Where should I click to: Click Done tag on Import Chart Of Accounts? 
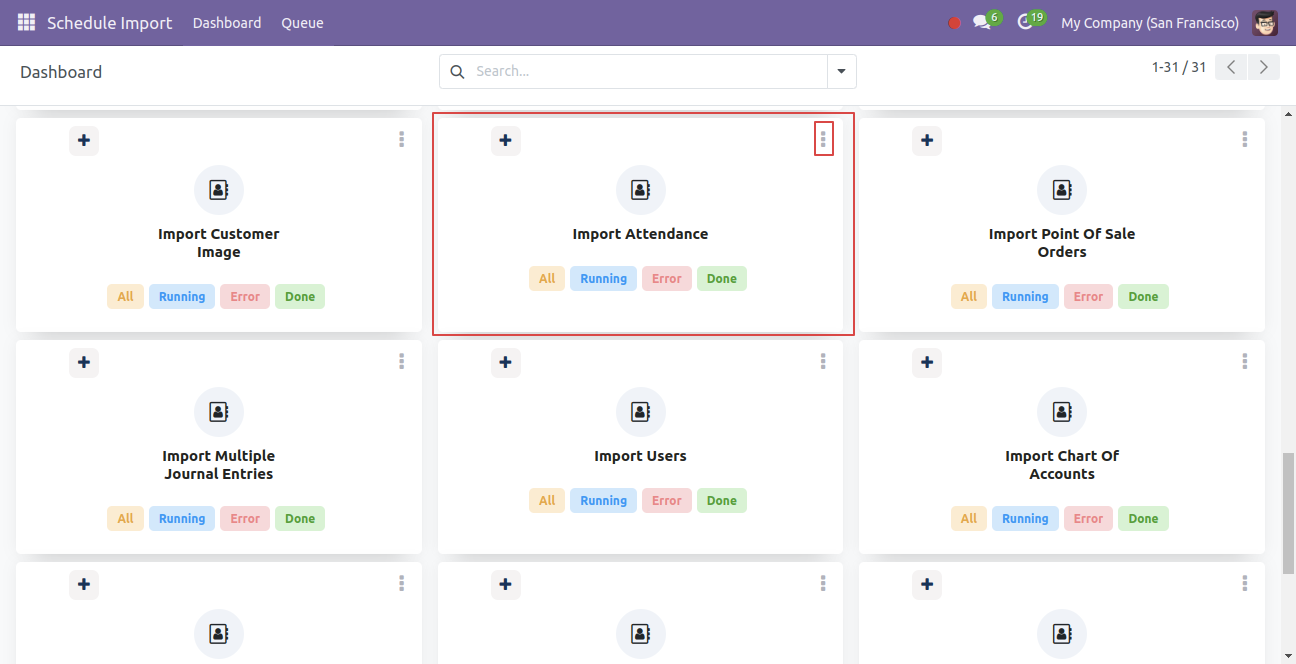pyautogui.click(x=1144, y=519)
